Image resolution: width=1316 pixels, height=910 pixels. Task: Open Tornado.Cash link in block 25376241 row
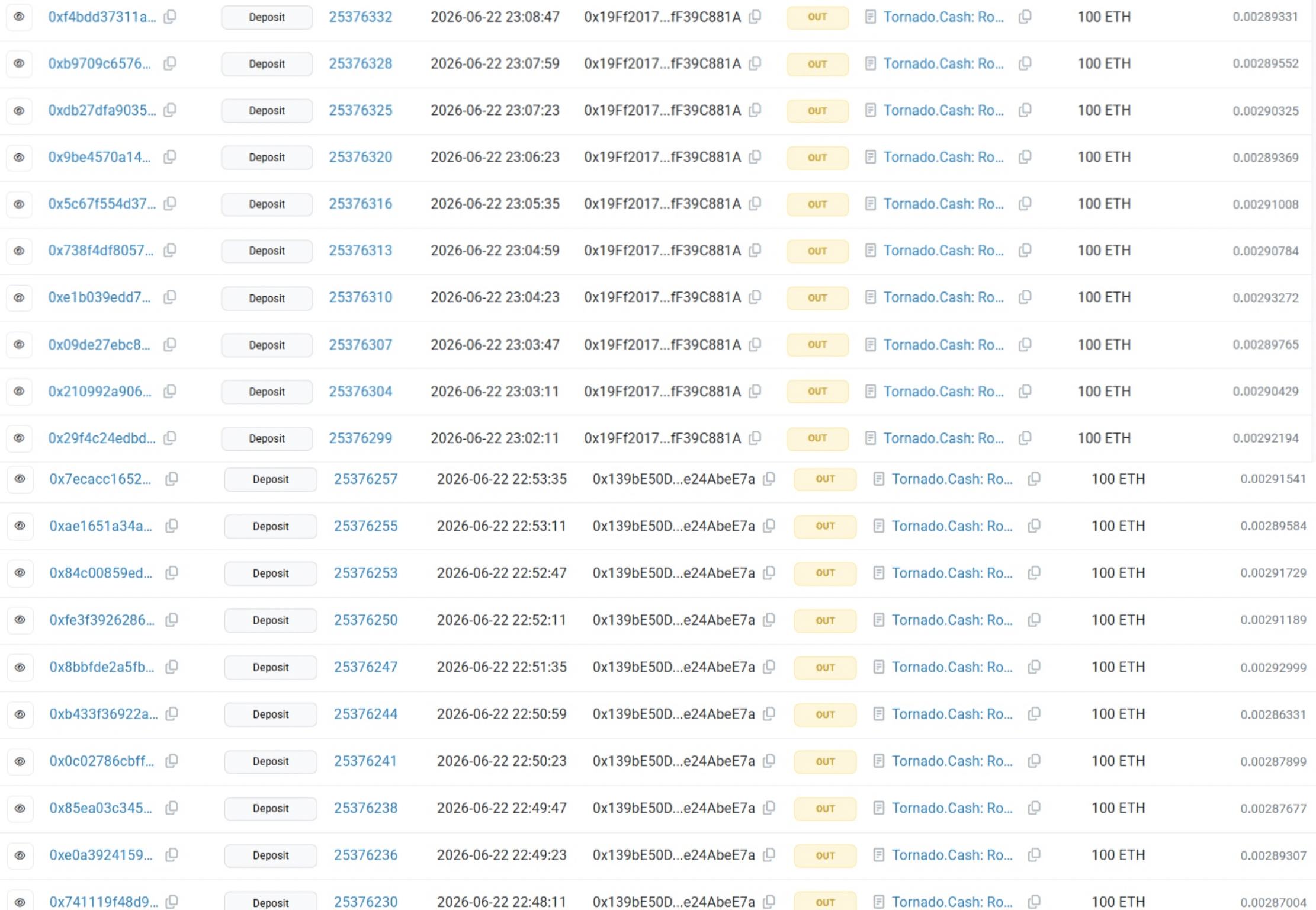[x=952, y=761]
